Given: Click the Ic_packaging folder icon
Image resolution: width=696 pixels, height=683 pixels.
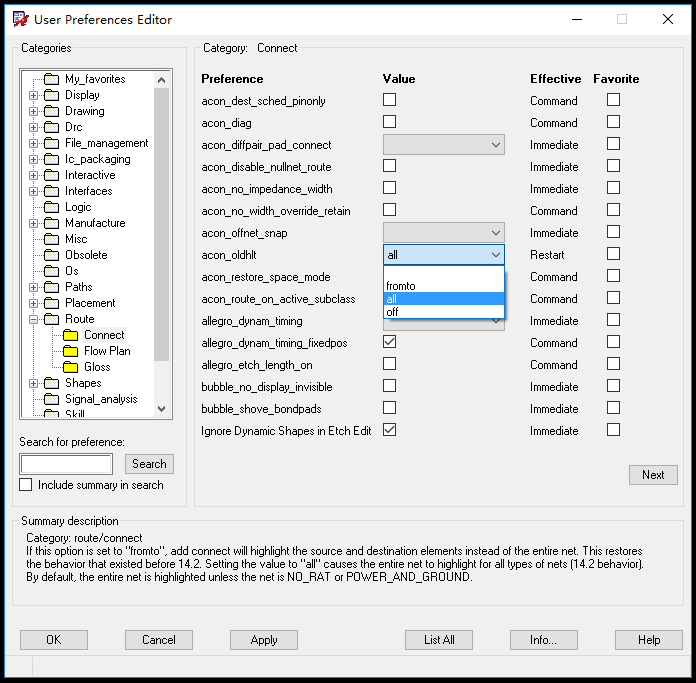Looking at the screenshot, I should (51, 159).
